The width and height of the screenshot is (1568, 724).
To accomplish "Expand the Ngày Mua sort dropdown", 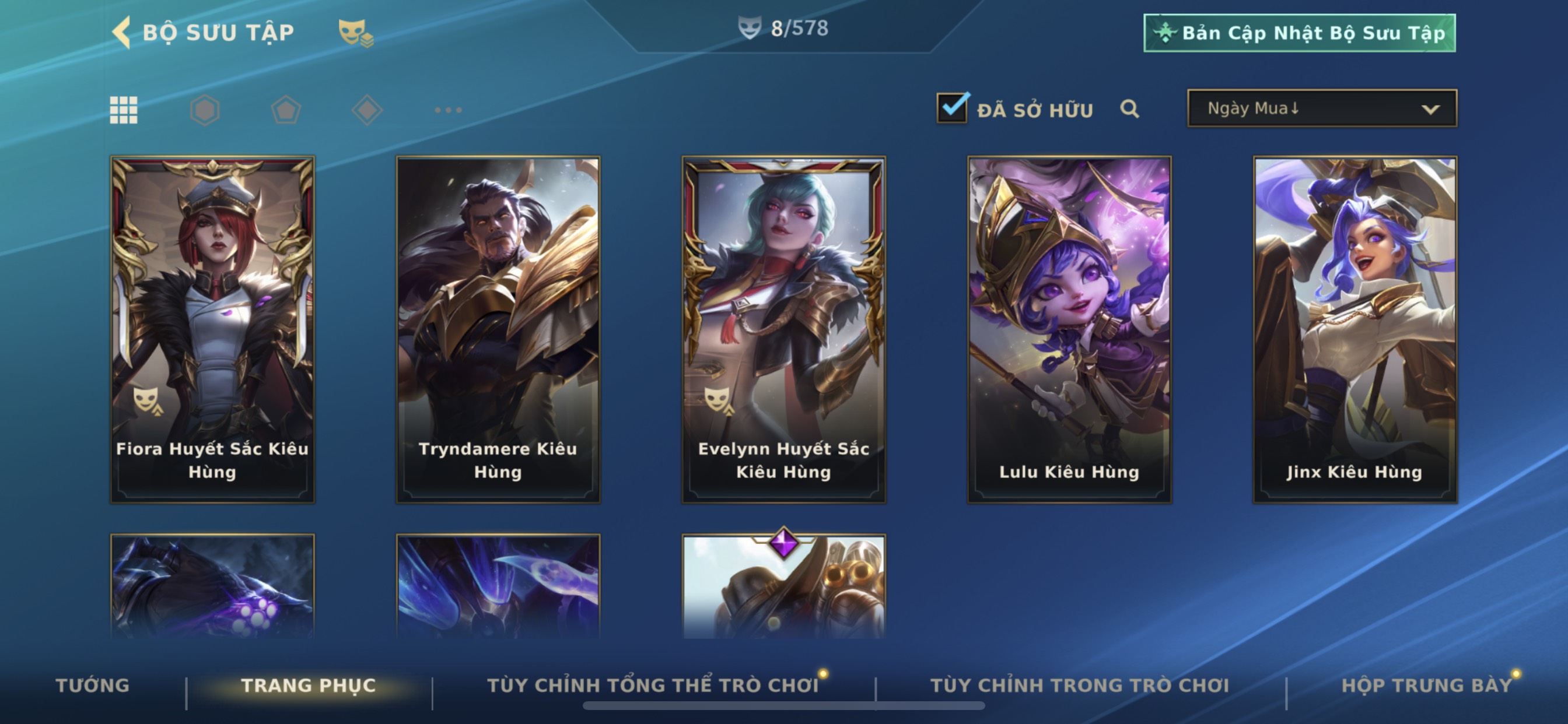I will 1322,108.
